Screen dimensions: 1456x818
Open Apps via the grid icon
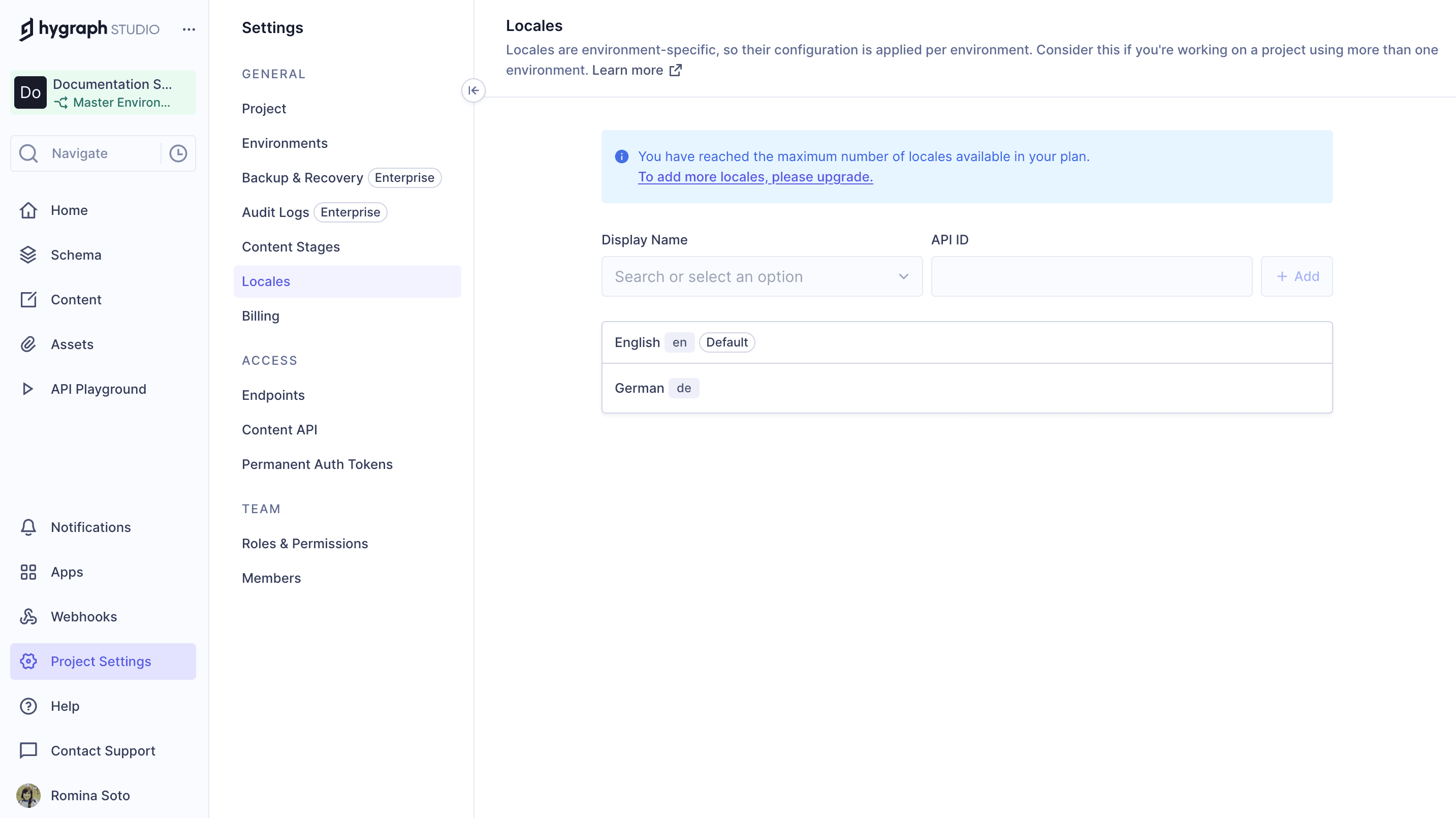[x=29, y=572]
